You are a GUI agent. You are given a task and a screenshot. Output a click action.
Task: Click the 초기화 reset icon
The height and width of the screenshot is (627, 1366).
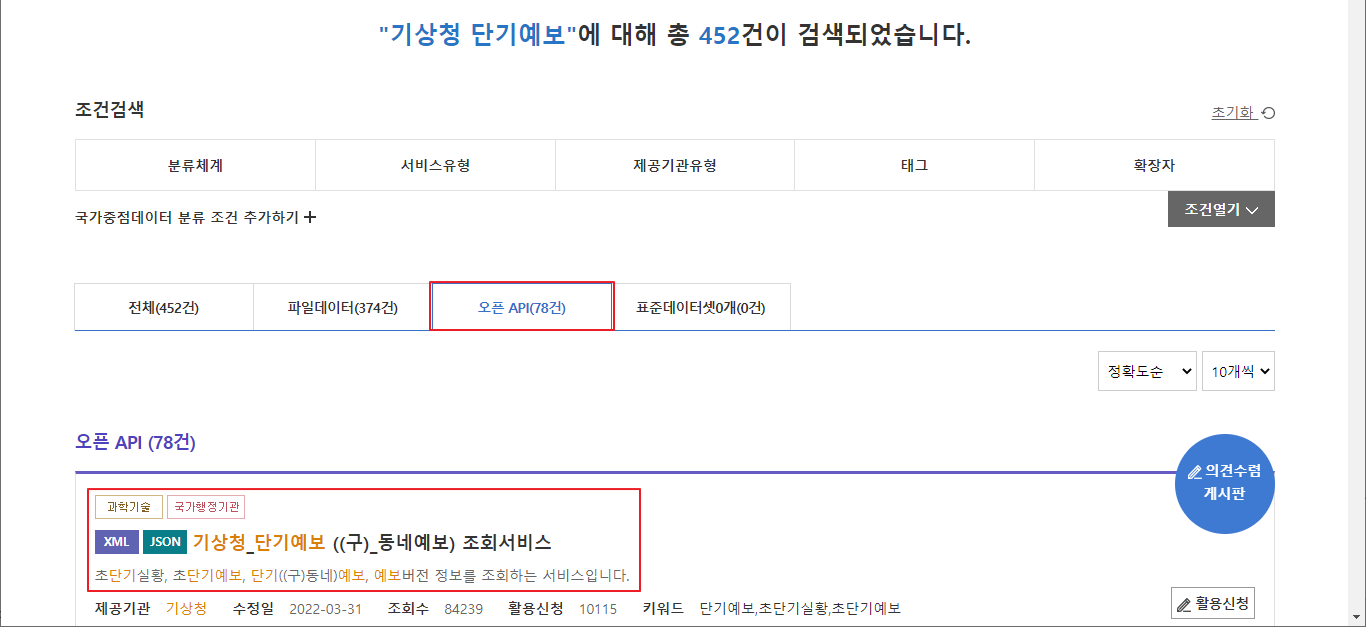1268,113
